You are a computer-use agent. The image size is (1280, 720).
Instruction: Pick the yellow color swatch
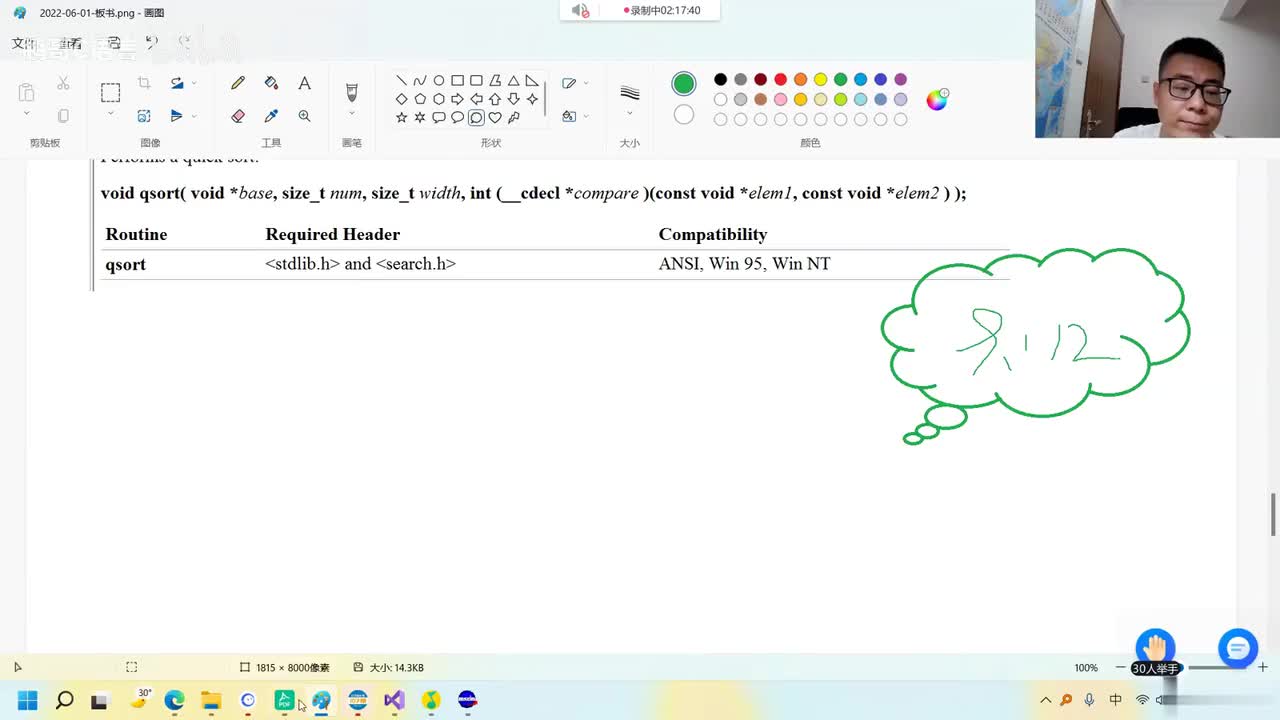coord(820,80)
